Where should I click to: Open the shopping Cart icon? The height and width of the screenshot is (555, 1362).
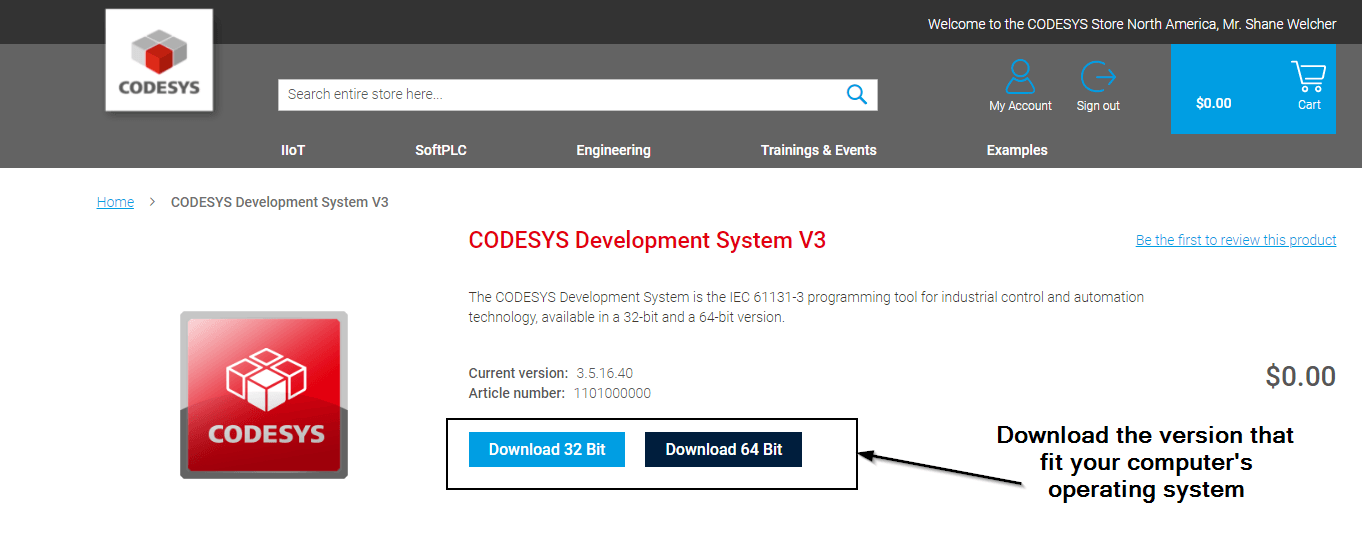tap(1309, 77)
